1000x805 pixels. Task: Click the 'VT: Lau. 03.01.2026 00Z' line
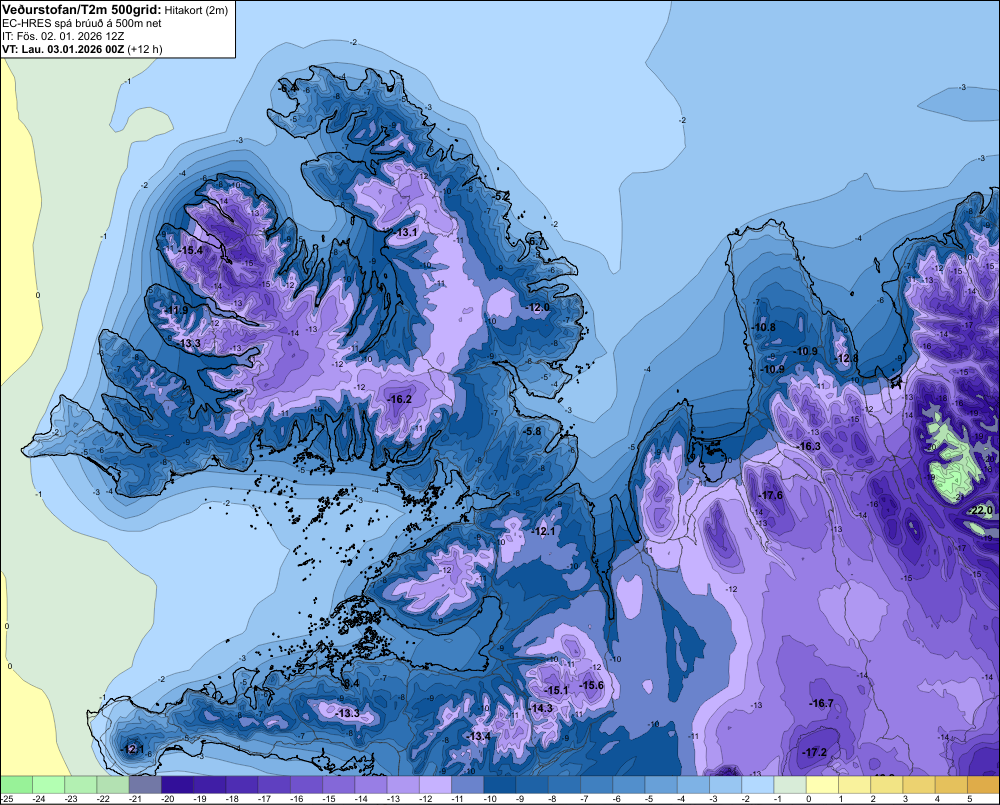tap(63, 49)
